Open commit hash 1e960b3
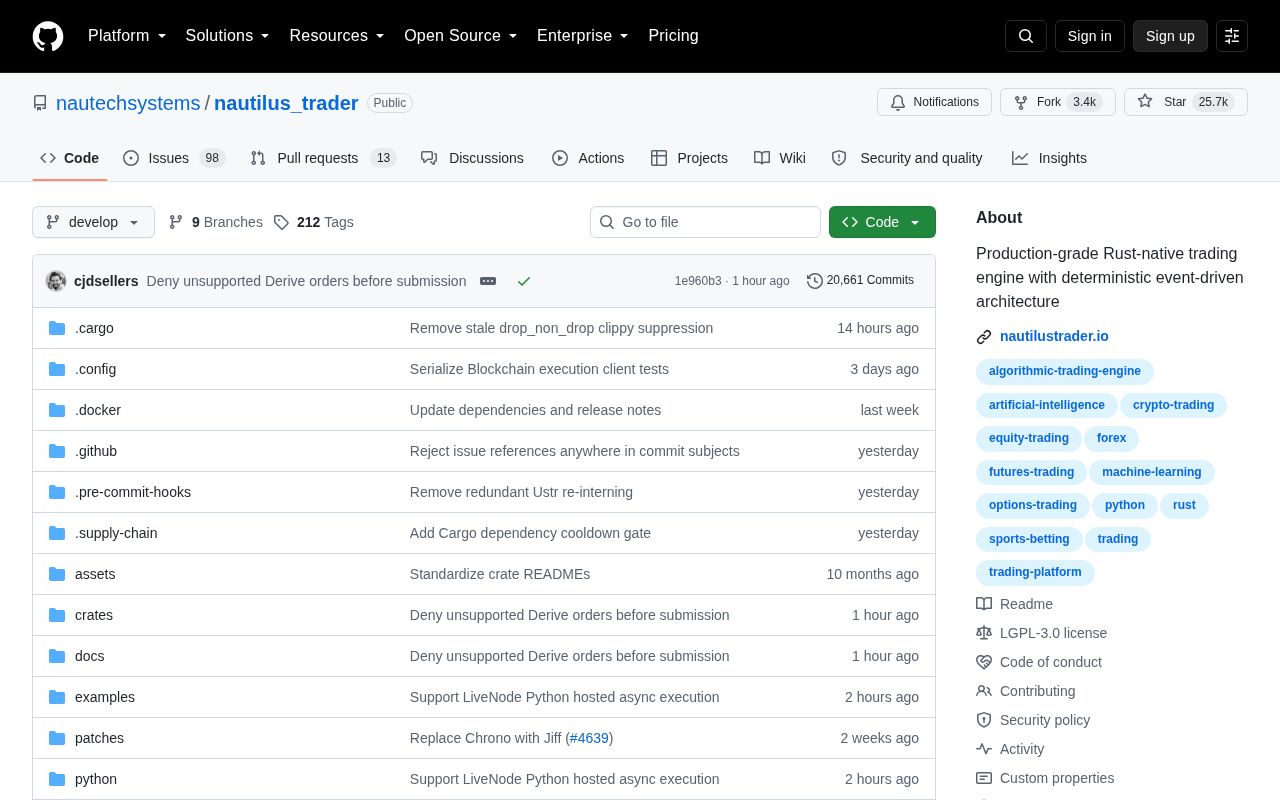The width and height of the screenshot is (1280, 800). (x=698, y=281)
